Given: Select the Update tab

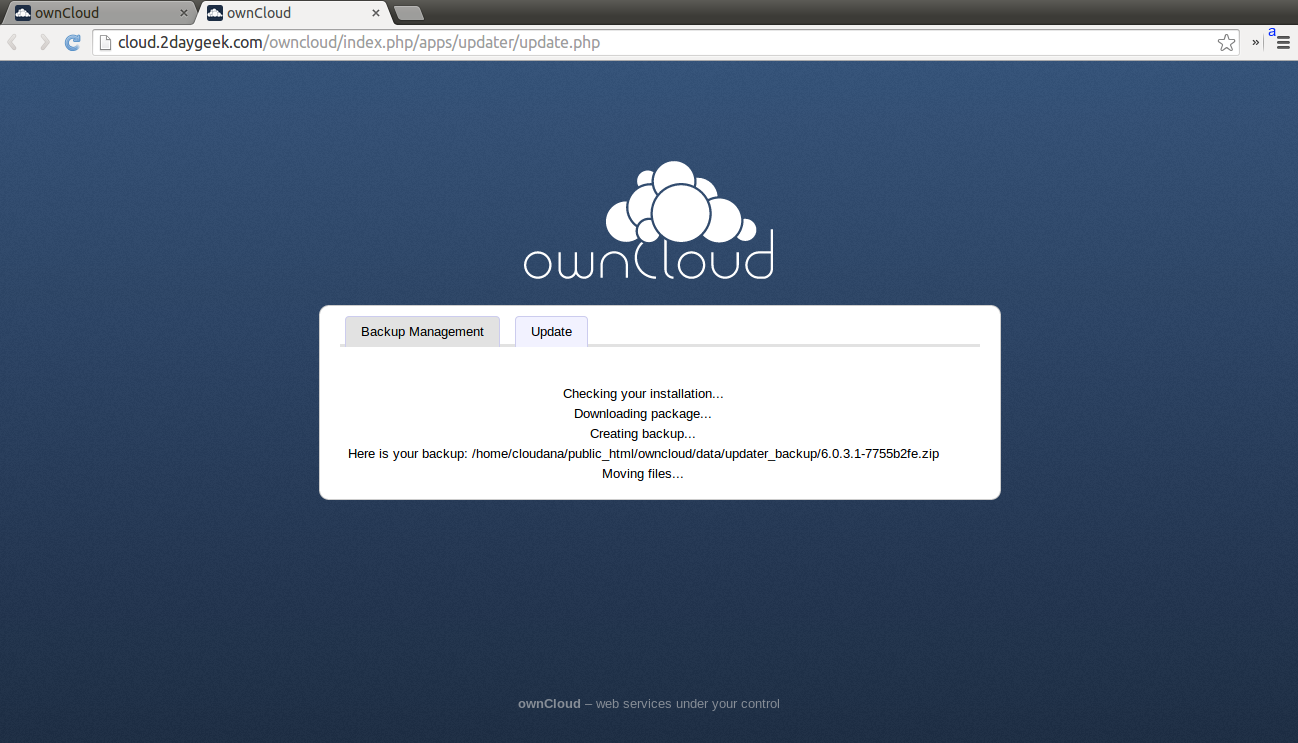Looking at the screenshot, I should pyautogui.click(x=551, y=331).
